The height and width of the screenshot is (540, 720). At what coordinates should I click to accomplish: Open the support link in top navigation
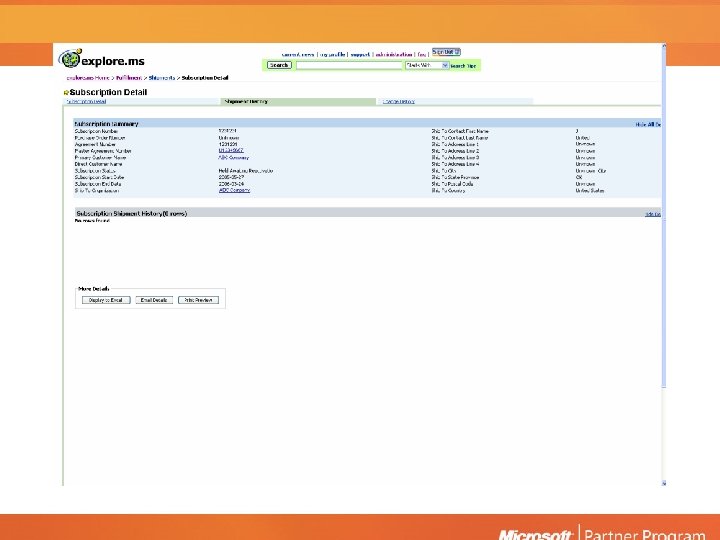pos(360,55)
